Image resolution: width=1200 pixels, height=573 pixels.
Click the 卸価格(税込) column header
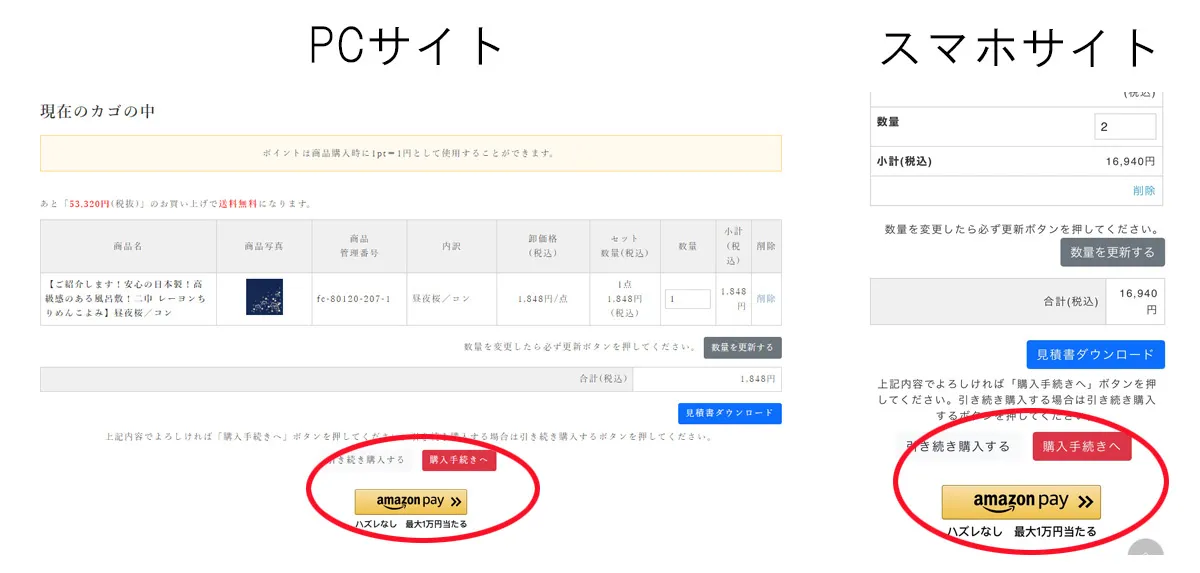coord(543,246)
